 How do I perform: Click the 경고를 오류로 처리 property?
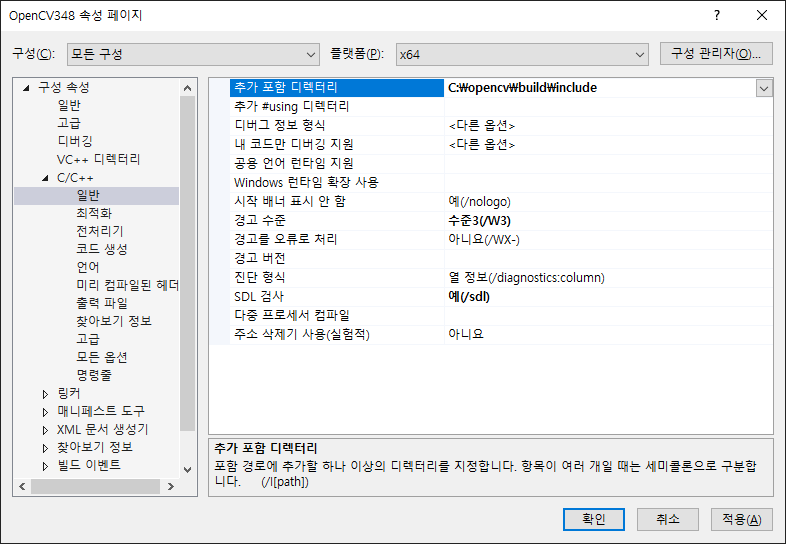coord(337,240)
